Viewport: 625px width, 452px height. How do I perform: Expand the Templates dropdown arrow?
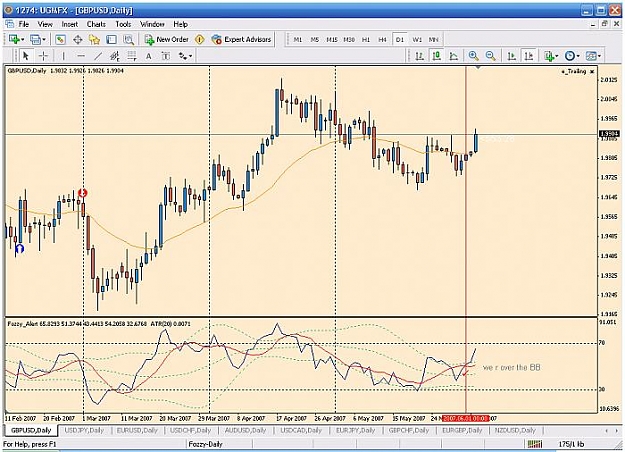[x=599, y=56]
